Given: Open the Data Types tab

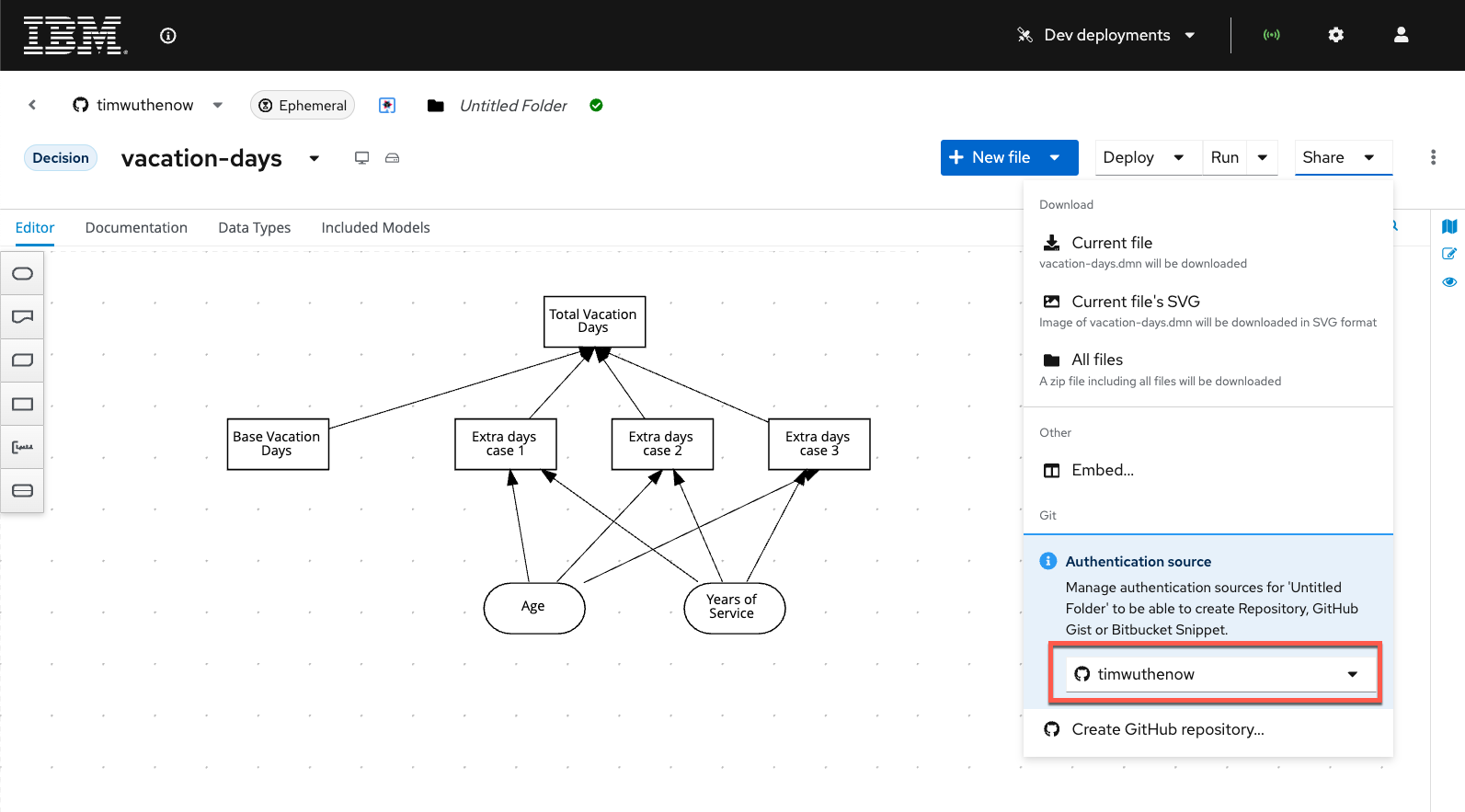Looking at the screenshot, I should pos(255,227).
